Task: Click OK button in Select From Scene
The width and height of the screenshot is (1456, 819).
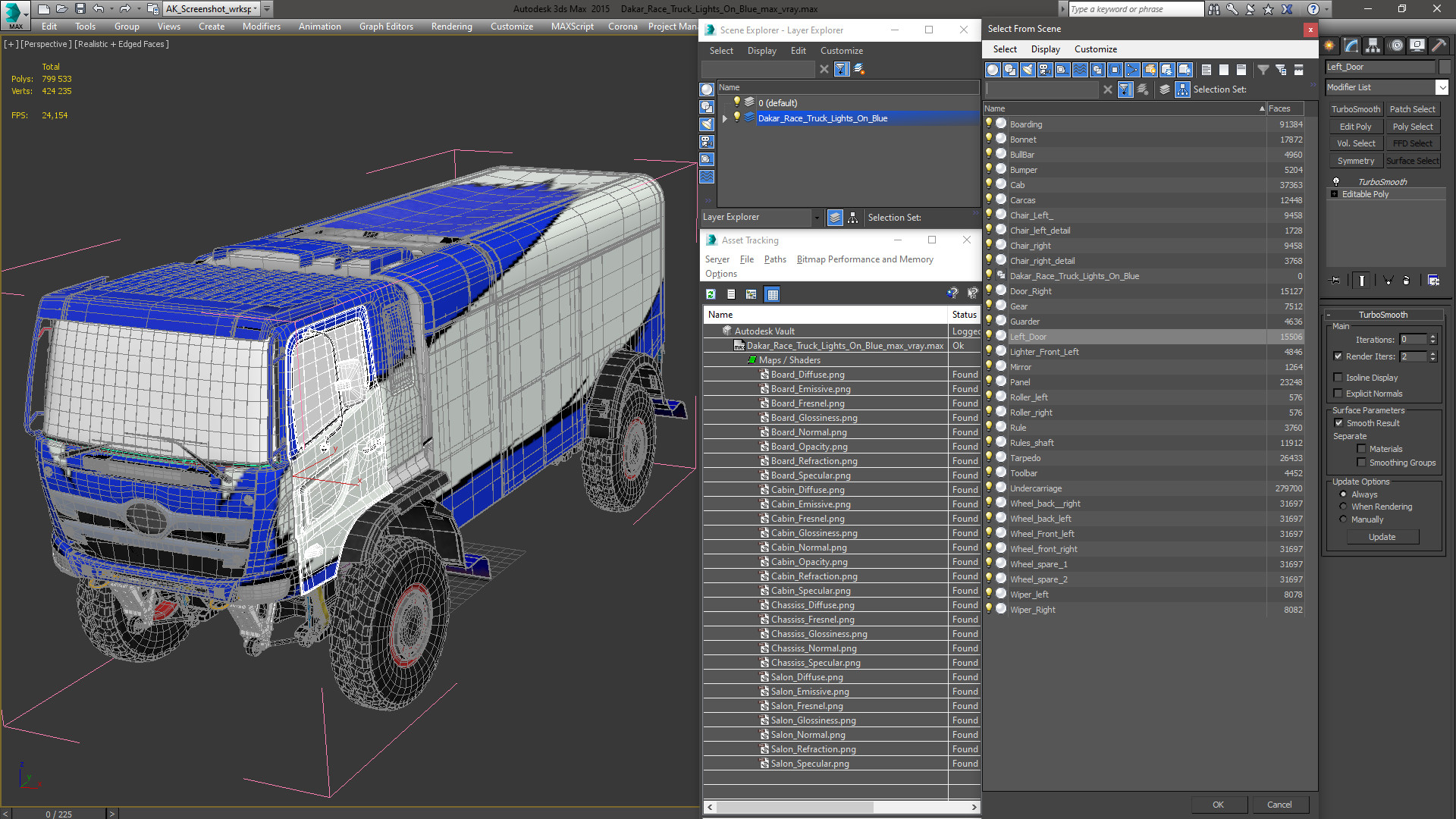Action: 1218,805
